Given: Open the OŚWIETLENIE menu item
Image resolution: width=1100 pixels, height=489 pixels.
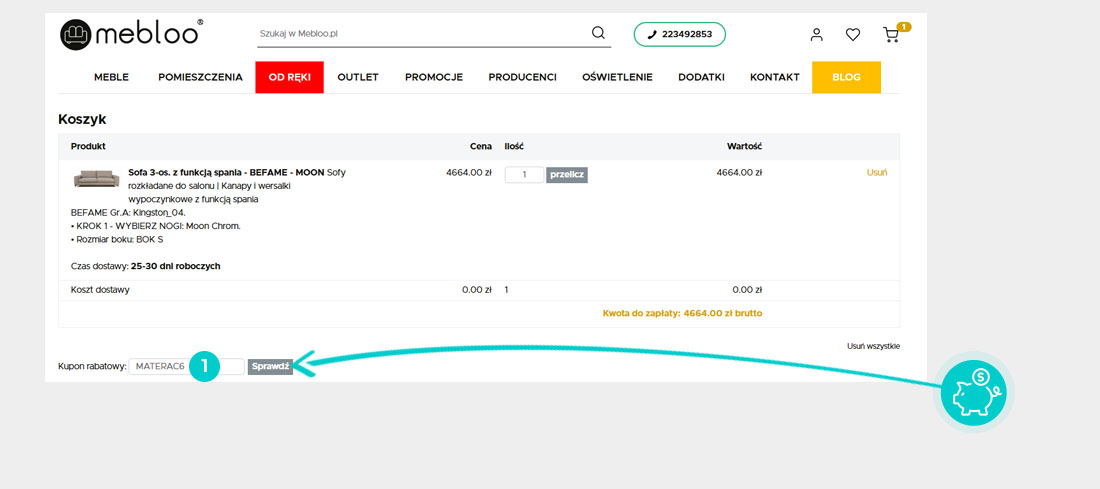Looking at the screenshot, I should point(617,77).
